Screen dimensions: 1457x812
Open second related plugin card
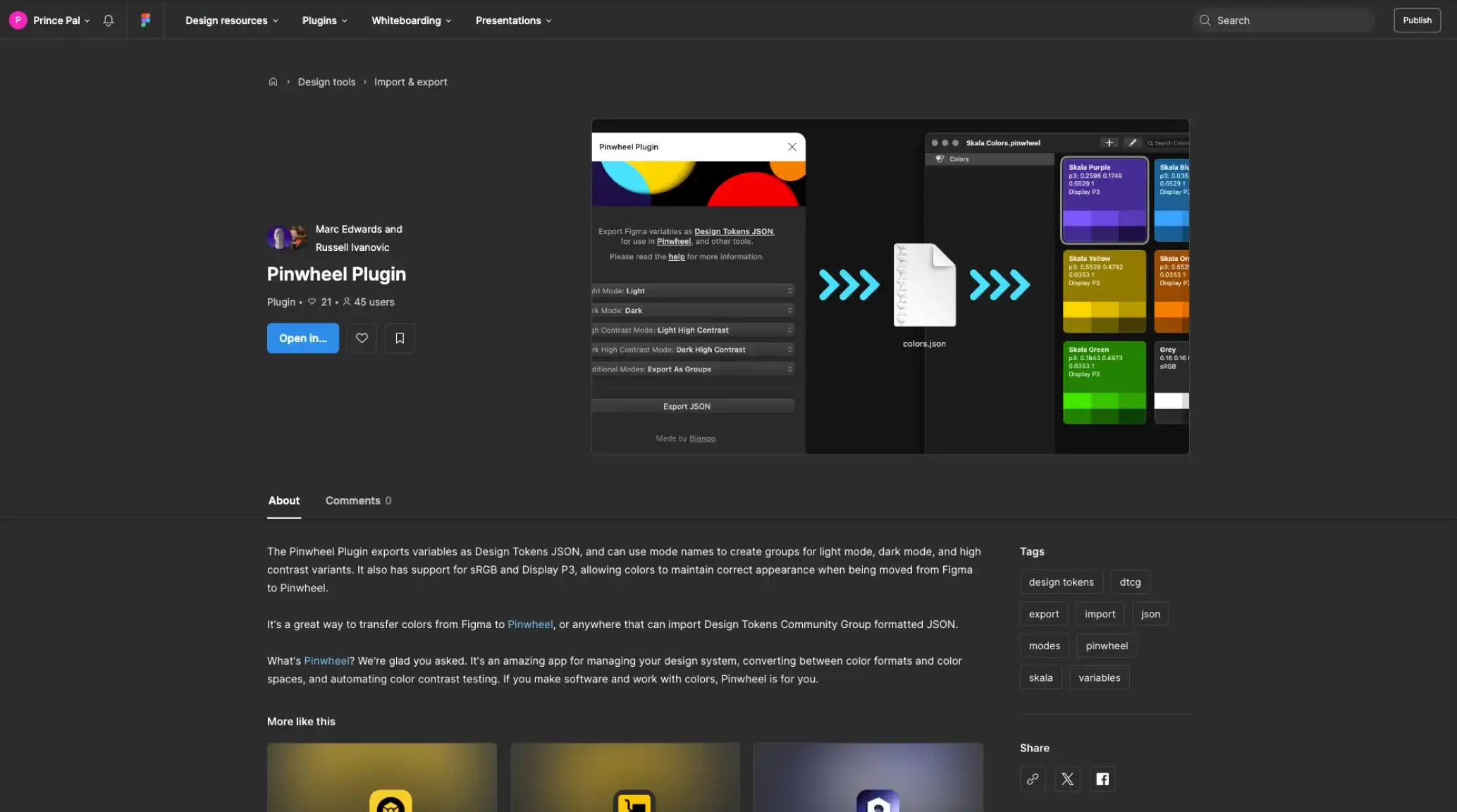(625, 777)
